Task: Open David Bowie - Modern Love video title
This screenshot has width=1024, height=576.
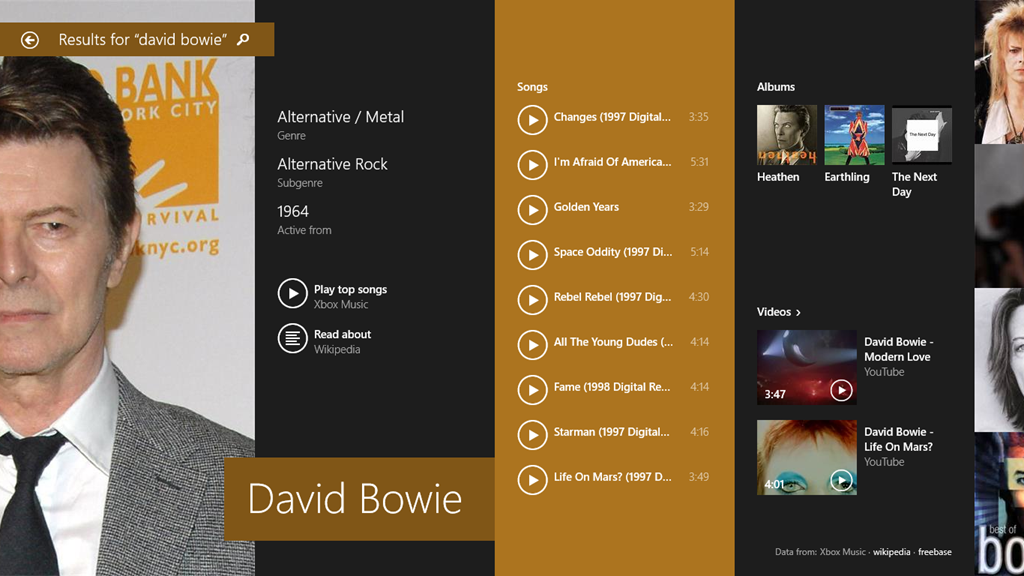Action: click(899, 349)
